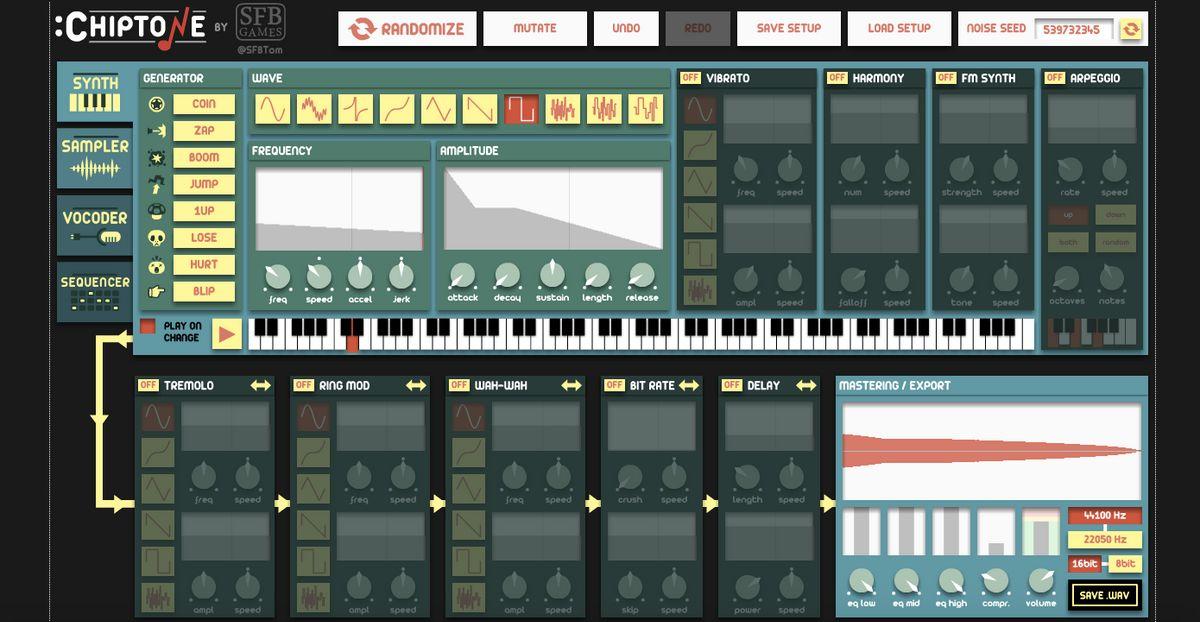This screenshot has width=1200, height=622.
Task: Choose tremolo square waveform
Action: [x=158, y=562]
